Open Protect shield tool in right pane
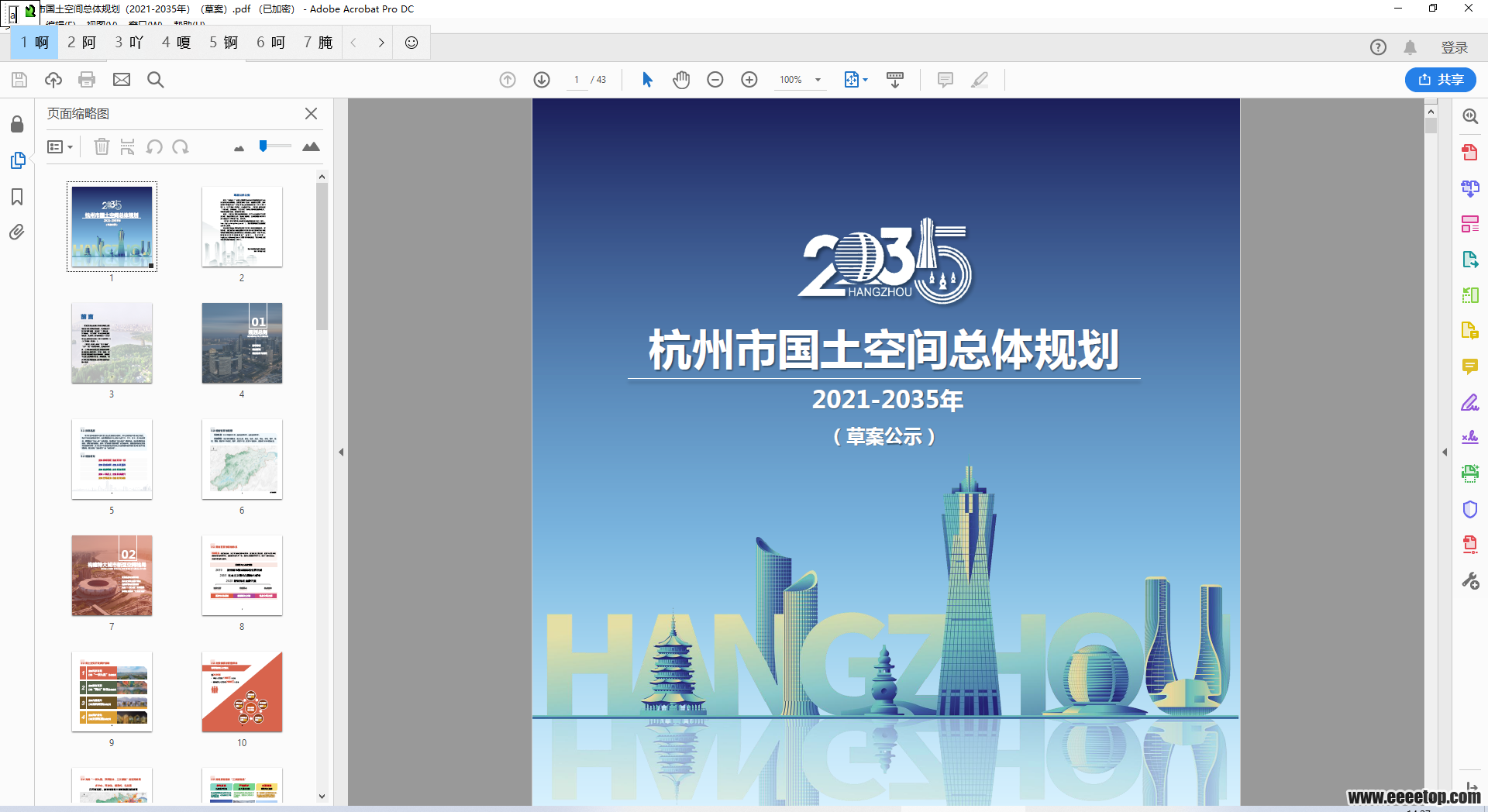The image size is (1488, 812). [x=1469, y=509]
